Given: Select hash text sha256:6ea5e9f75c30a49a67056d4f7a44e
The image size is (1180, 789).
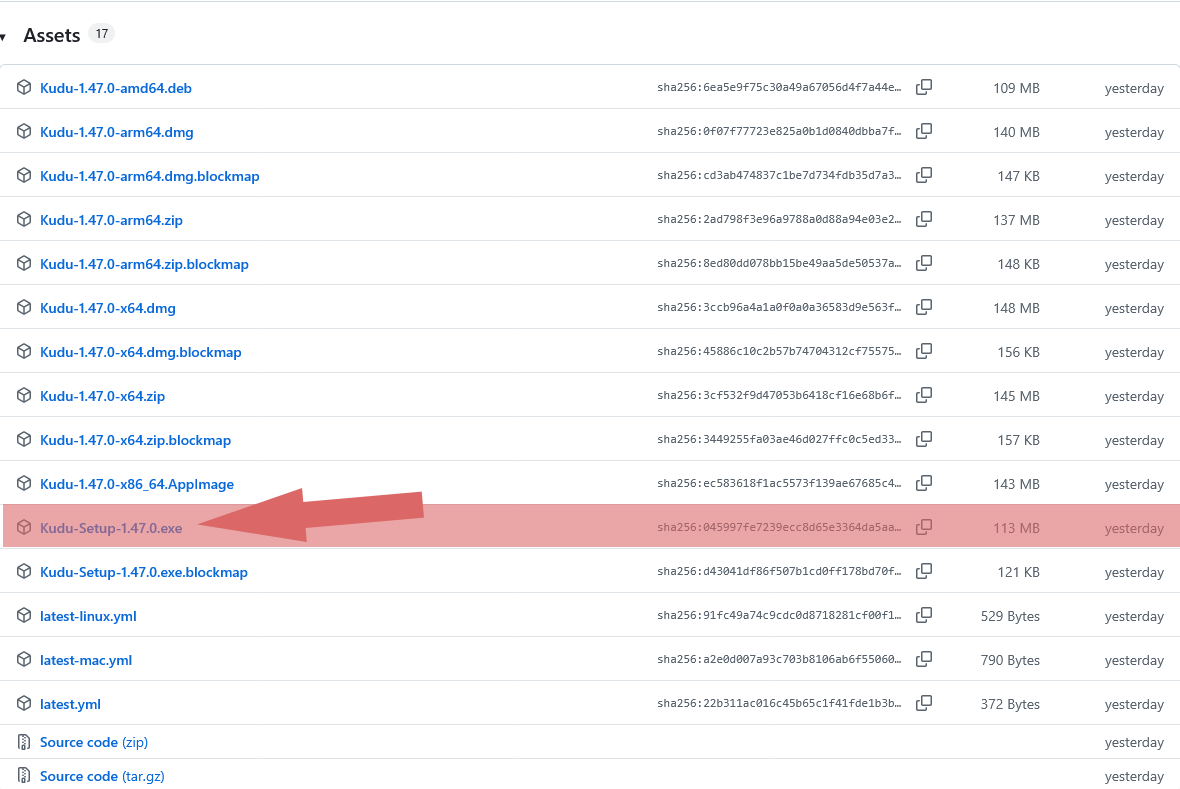Looking at the screenshot, I should (x=779, y=87).
